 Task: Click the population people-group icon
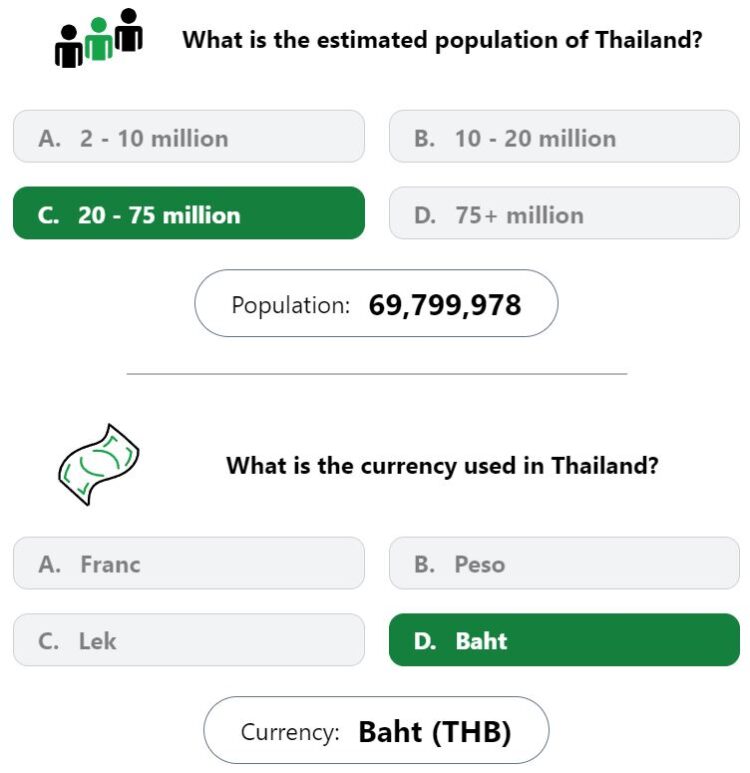tap(99, 38)
